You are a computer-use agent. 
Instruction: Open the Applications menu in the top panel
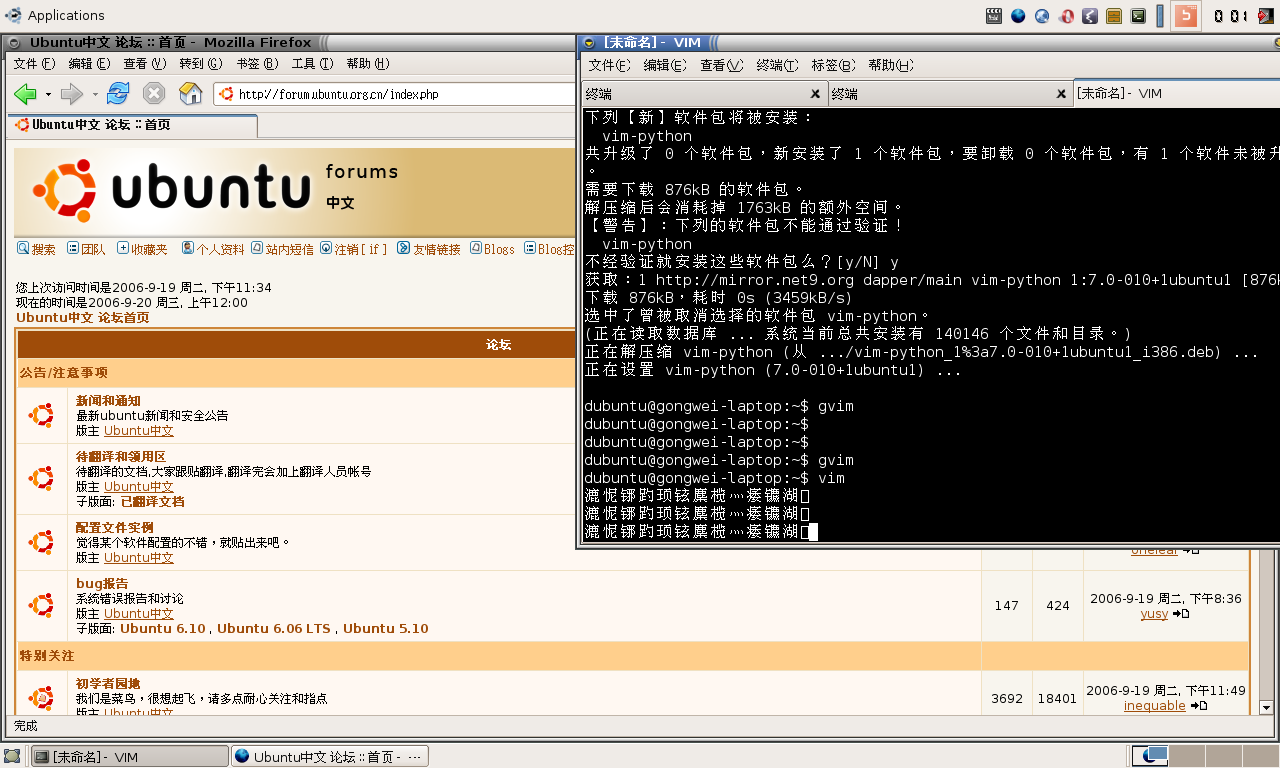point(55,15)
